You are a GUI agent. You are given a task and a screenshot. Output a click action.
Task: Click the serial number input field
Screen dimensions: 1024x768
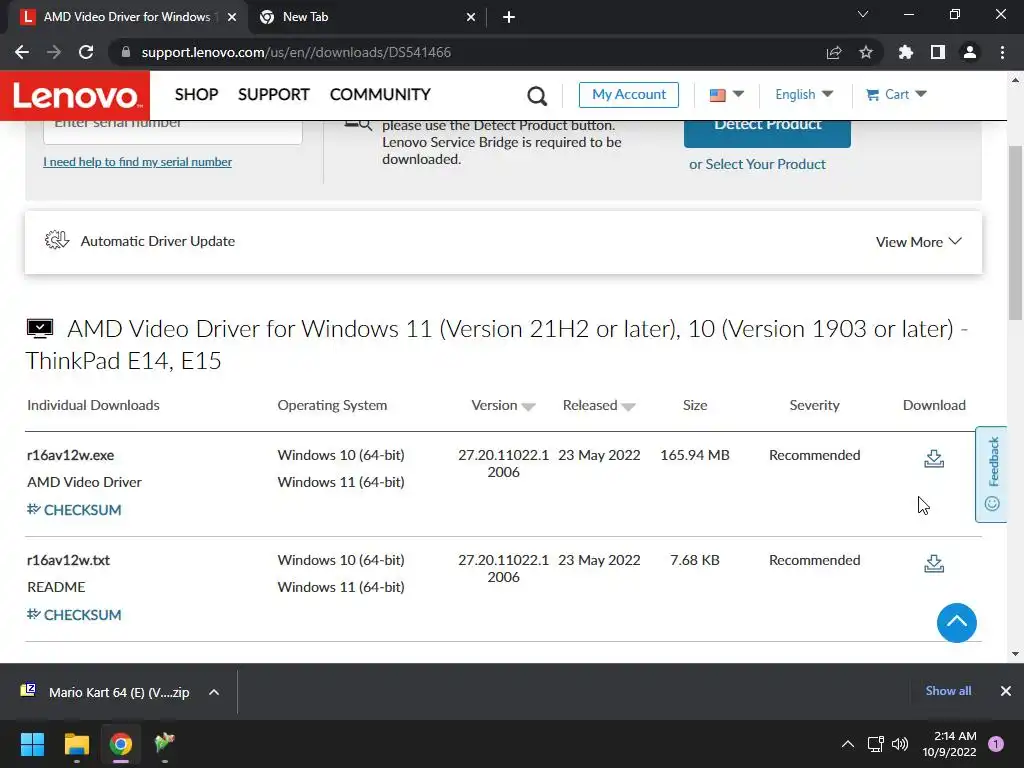[172, 131]
